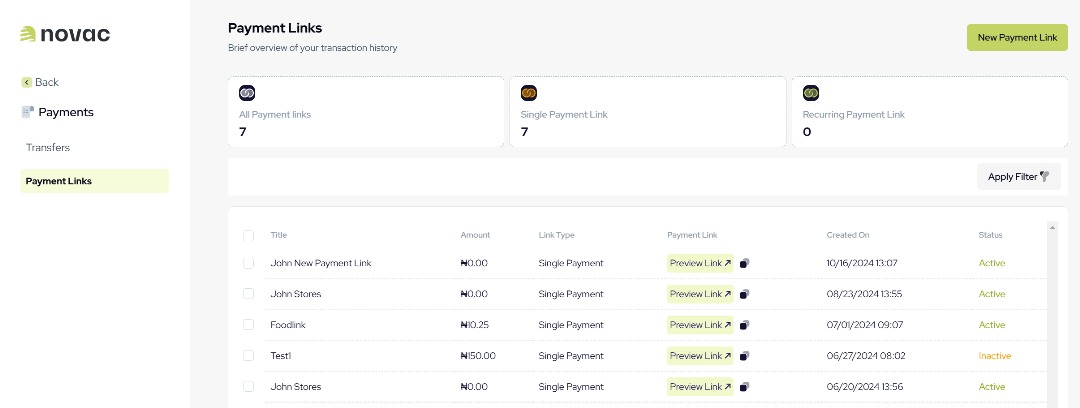Click the Back chevron icon
This screenshot has width=1080, height=408.
pos(27,82)
